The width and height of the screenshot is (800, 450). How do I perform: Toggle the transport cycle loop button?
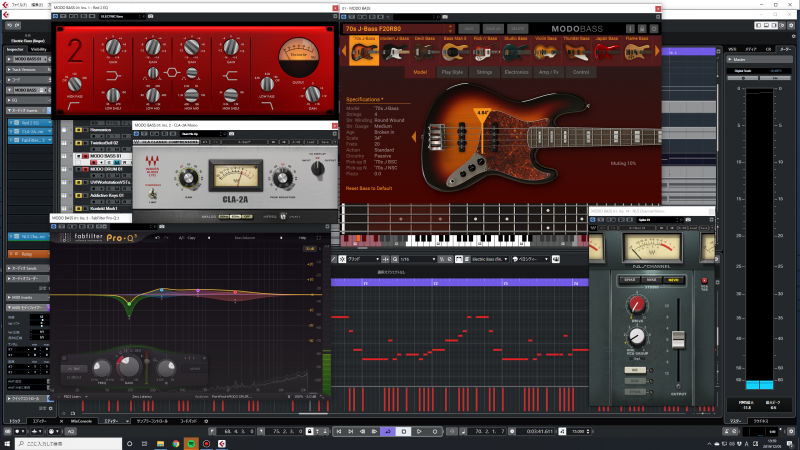[x=387, y=431]
